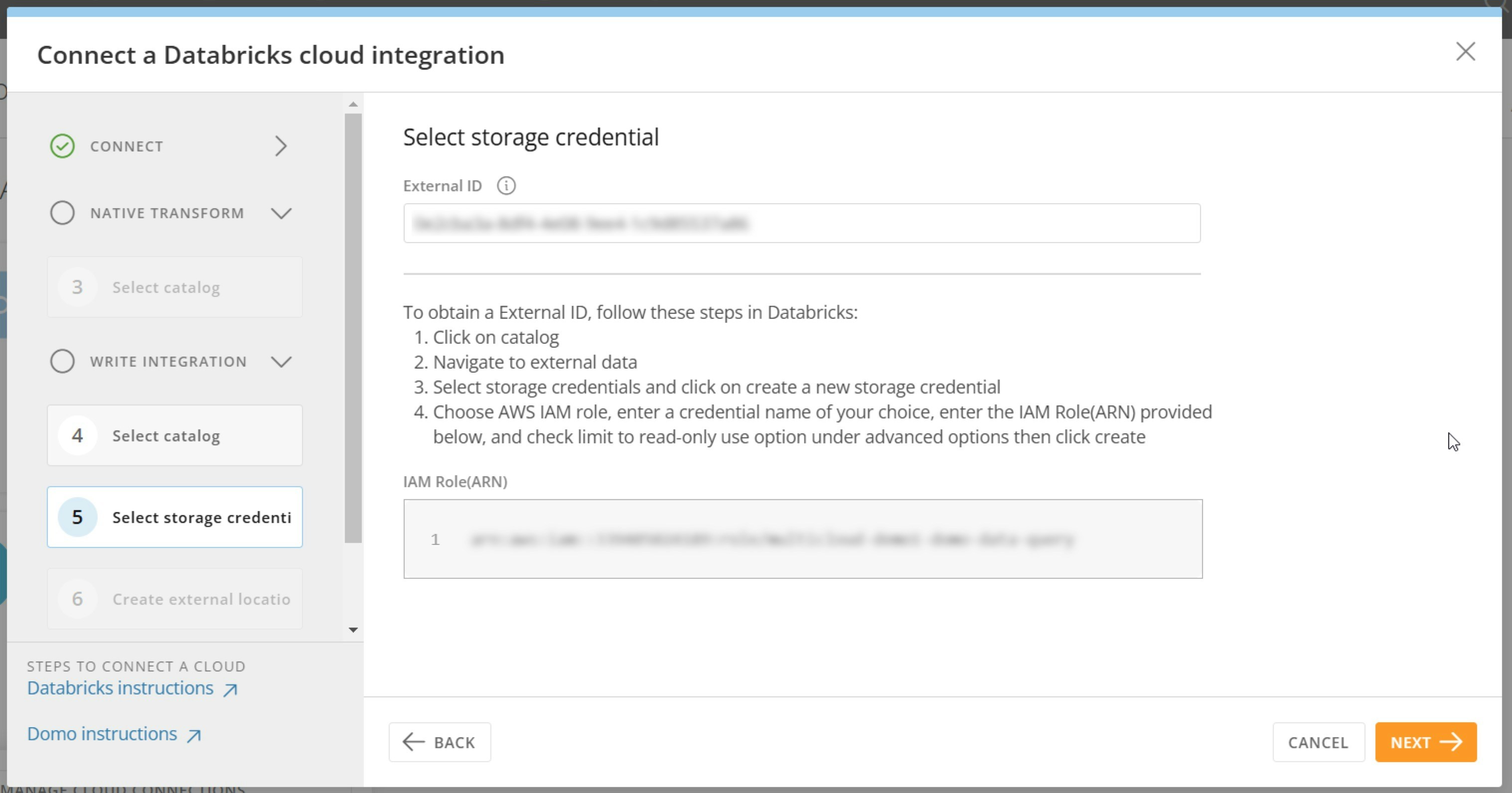Click the green checkmark on the CONNECT step
This screenshot has height=793, width=1512.
point(62,145)
